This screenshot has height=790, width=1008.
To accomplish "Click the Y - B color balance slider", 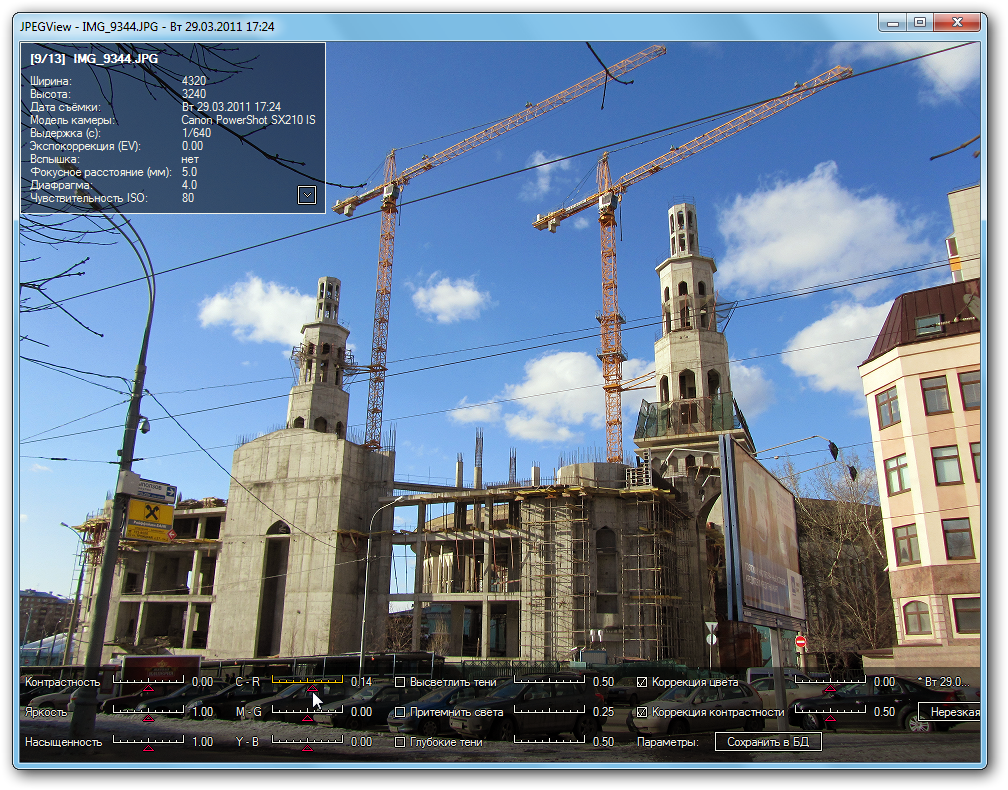I will [x=307, y=742].
